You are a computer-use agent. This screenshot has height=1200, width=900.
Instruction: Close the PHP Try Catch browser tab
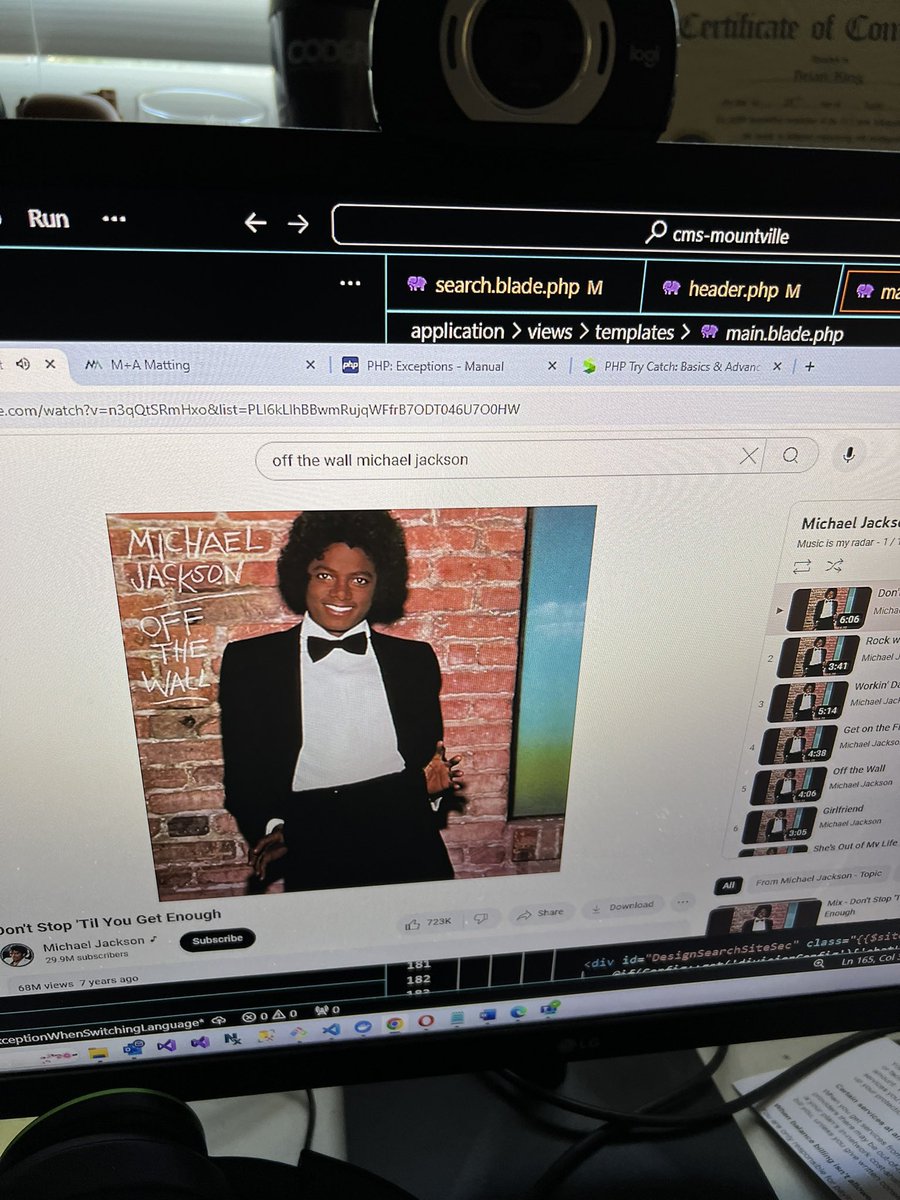click(777, 367)
